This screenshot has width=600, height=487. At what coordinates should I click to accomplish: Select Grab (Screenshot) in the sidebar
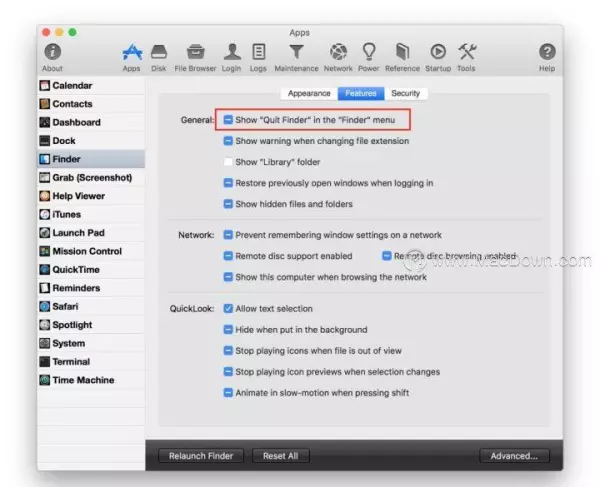click(x=91, y=178)
